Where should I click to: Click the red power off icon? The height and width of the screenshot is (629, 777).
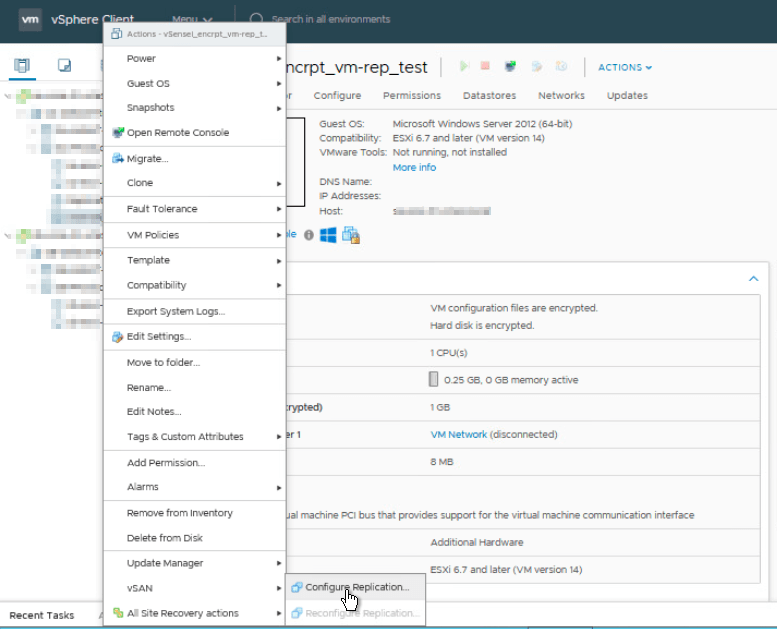(485, 67)
